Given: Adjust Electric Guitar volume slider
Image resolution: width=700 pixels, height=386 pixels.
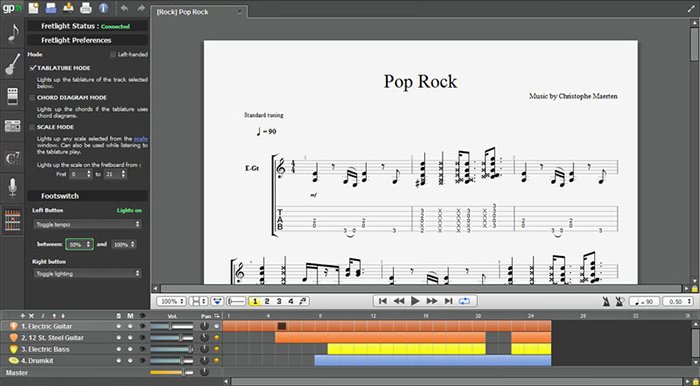Looking at the screenshot, I should coord(171,326).
